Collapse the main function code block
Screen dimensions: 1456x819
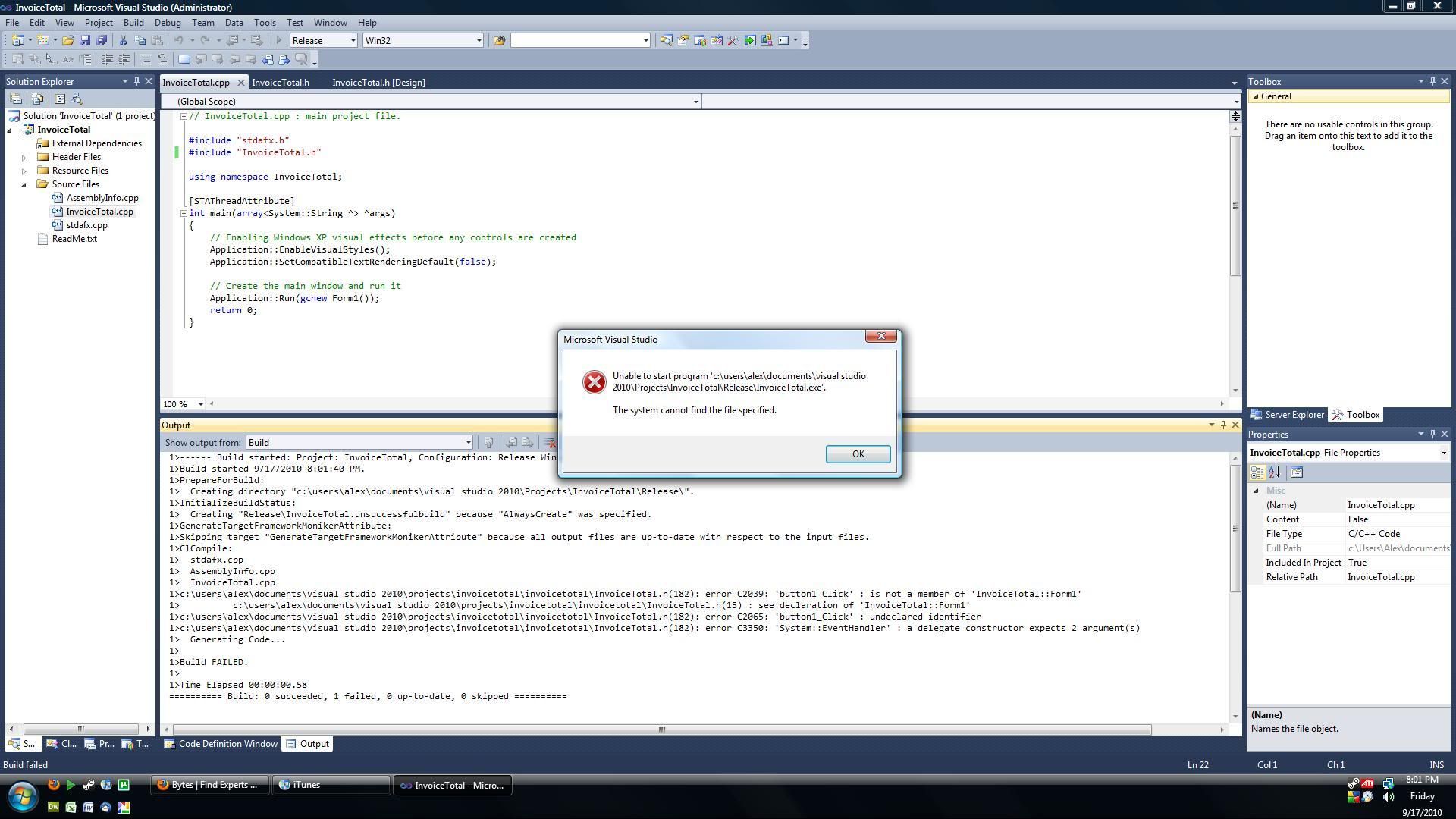tap(184, 213)
